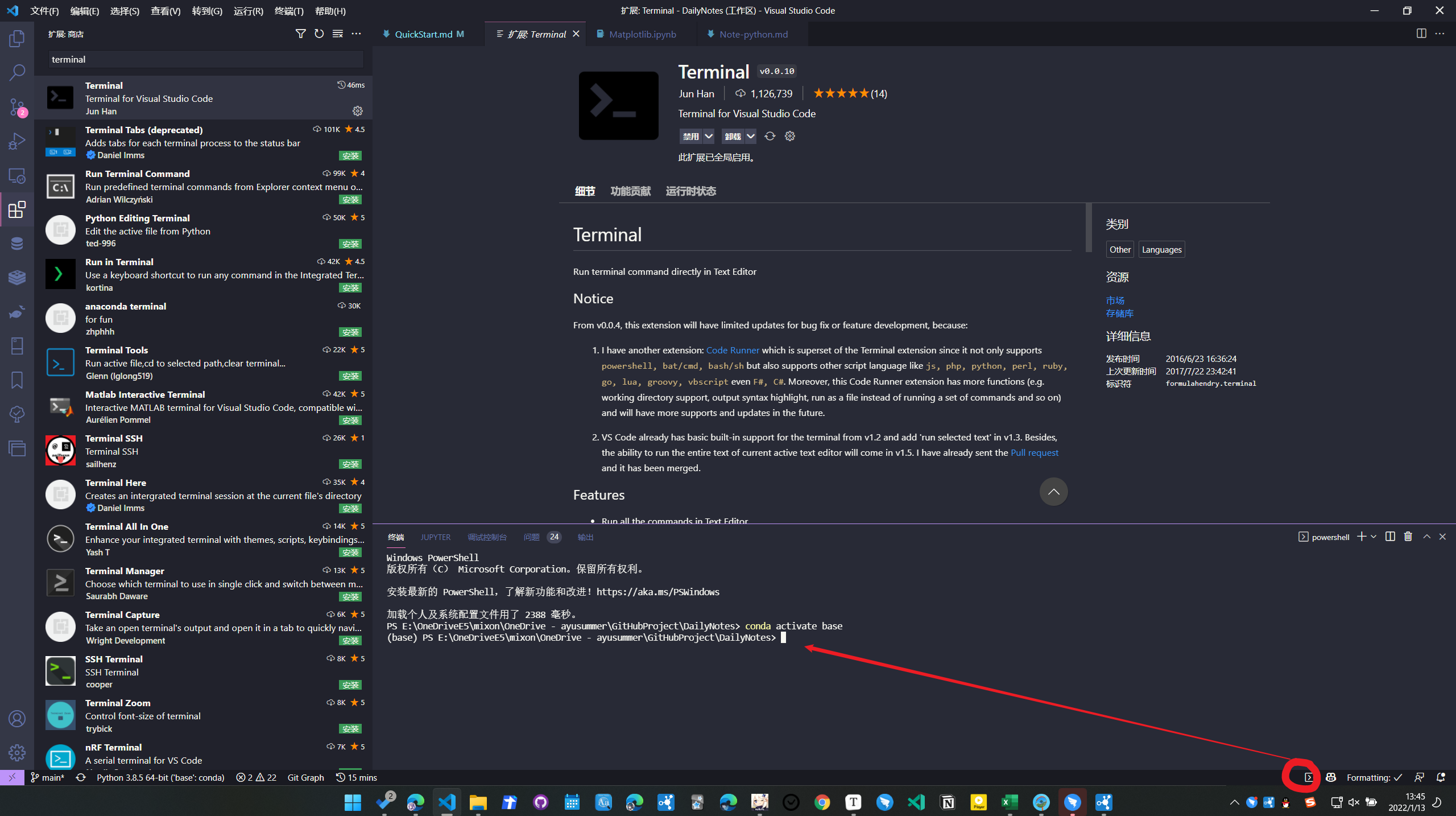Click the 禁用 disable button
This screenshot has height=816, width=1456.
click(x=691, y=136)
